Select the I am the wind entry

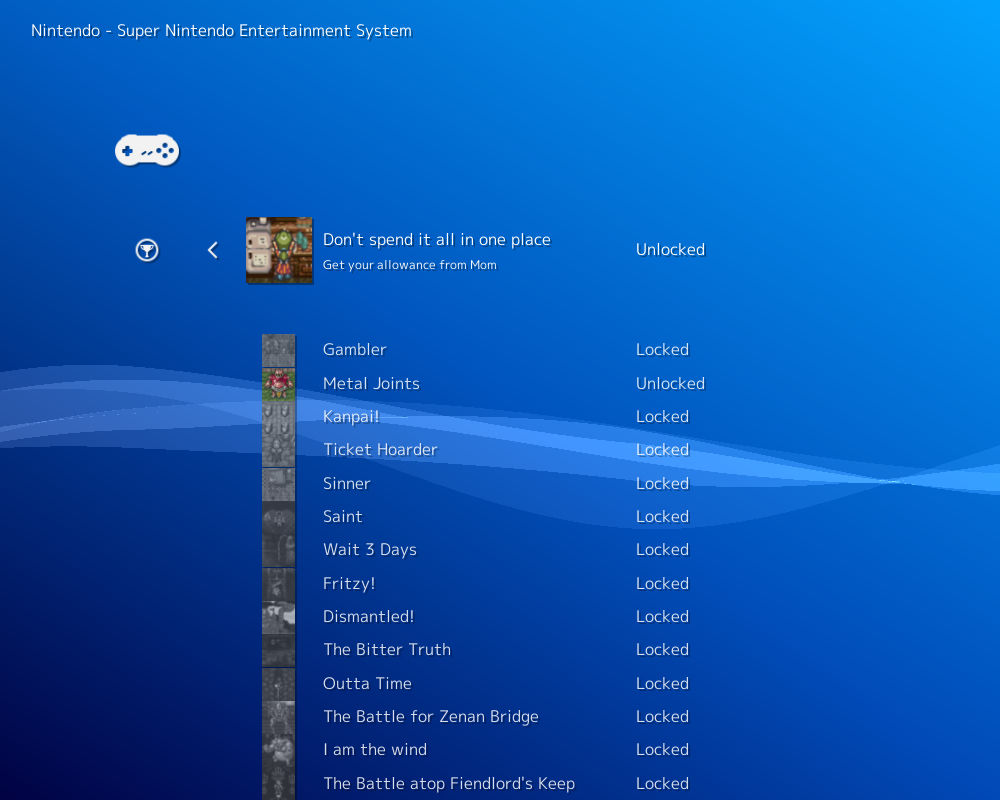click(x=374, y=750)
